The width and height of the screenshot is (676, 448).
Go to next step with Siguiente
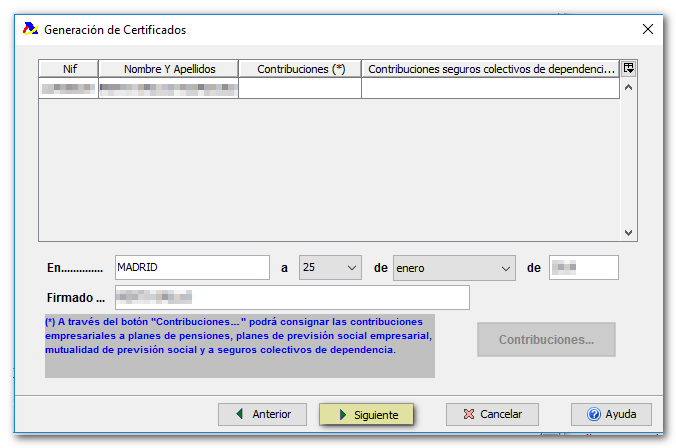click(x=366, y=414)
